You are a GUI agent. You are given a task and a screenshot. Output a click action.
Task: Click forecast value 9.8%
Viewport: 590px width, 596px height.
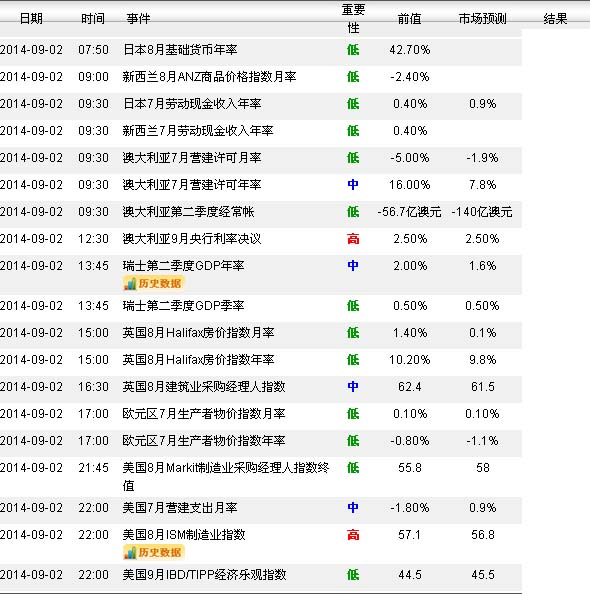(x=482, y=360)
